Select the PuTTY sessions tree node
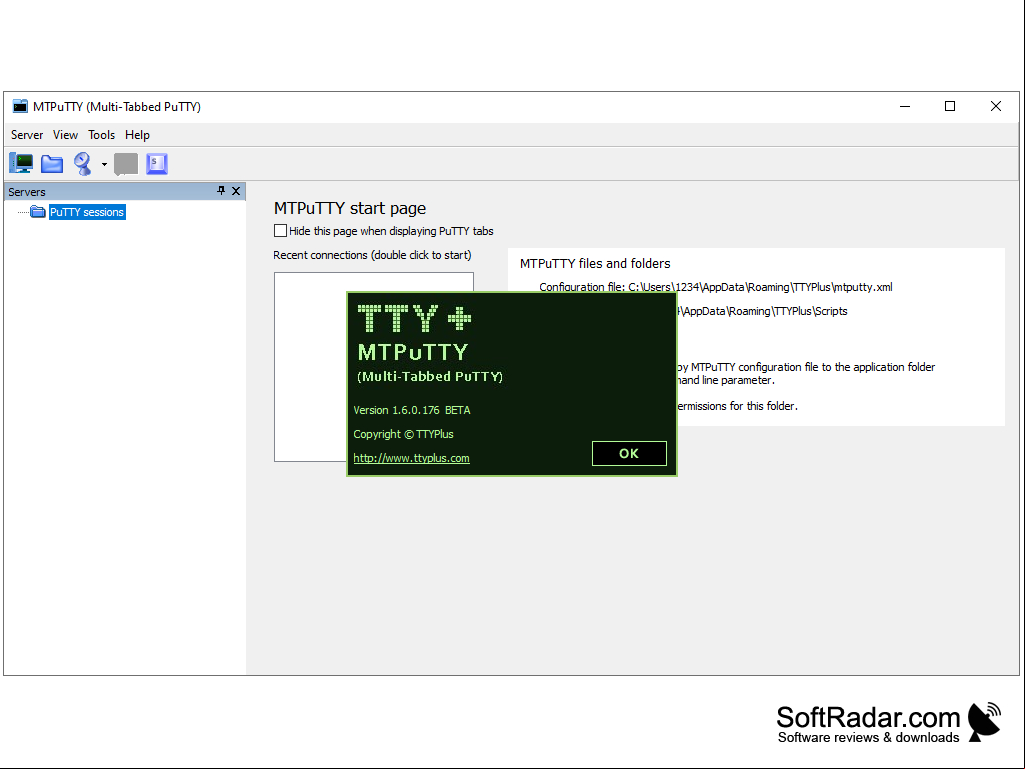This screenshot has width=1025, height=769. [86, 212]
